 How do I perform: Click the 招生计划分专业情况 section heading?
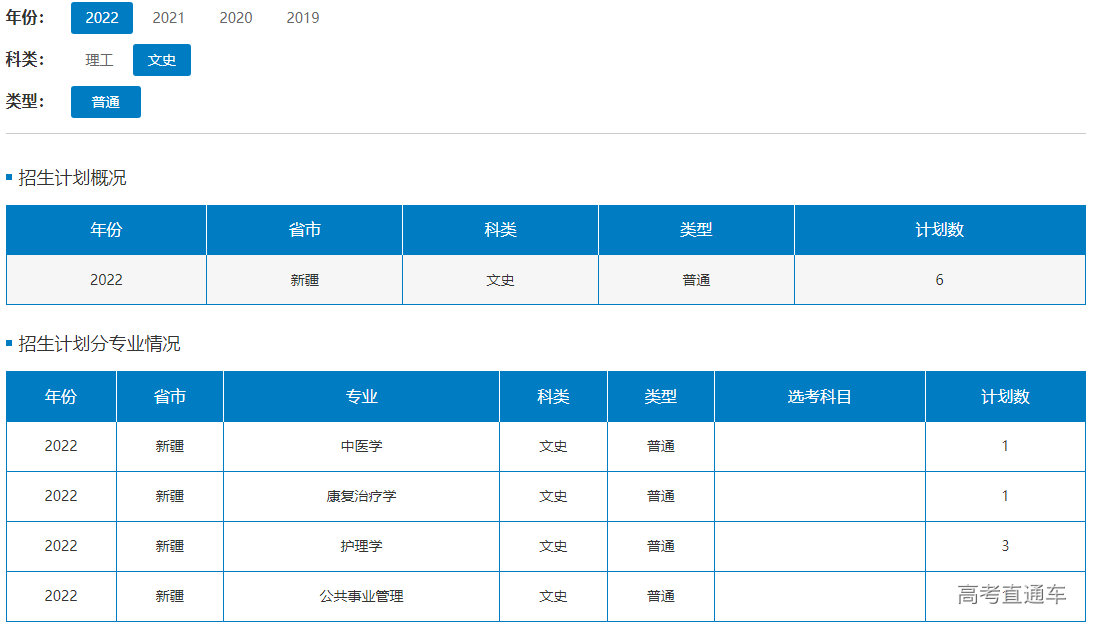pyautogui.click(x=99, y=344)
